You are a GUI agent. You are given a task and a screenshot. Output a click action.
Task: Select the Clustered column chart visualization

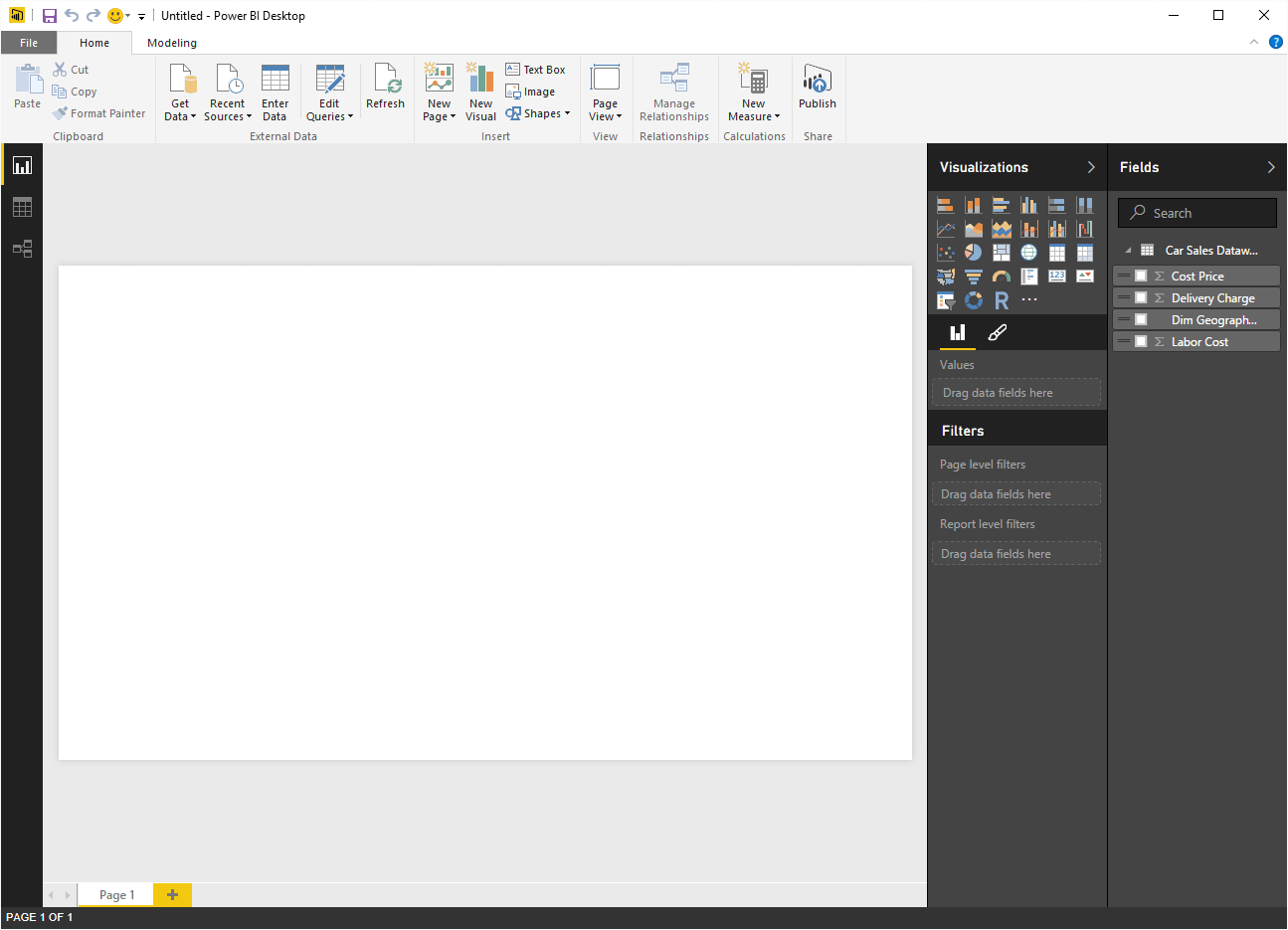coord(1029,205)
